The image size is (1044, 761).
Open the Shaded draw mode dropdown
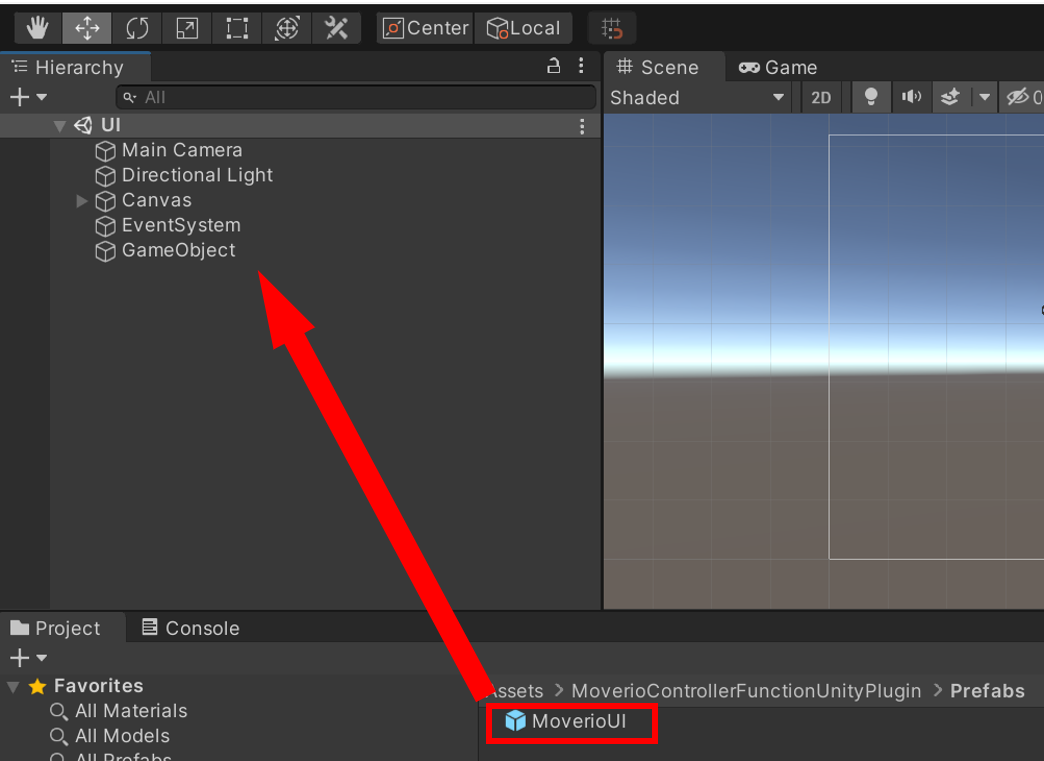pyautogui.click(x=697, y=98)
